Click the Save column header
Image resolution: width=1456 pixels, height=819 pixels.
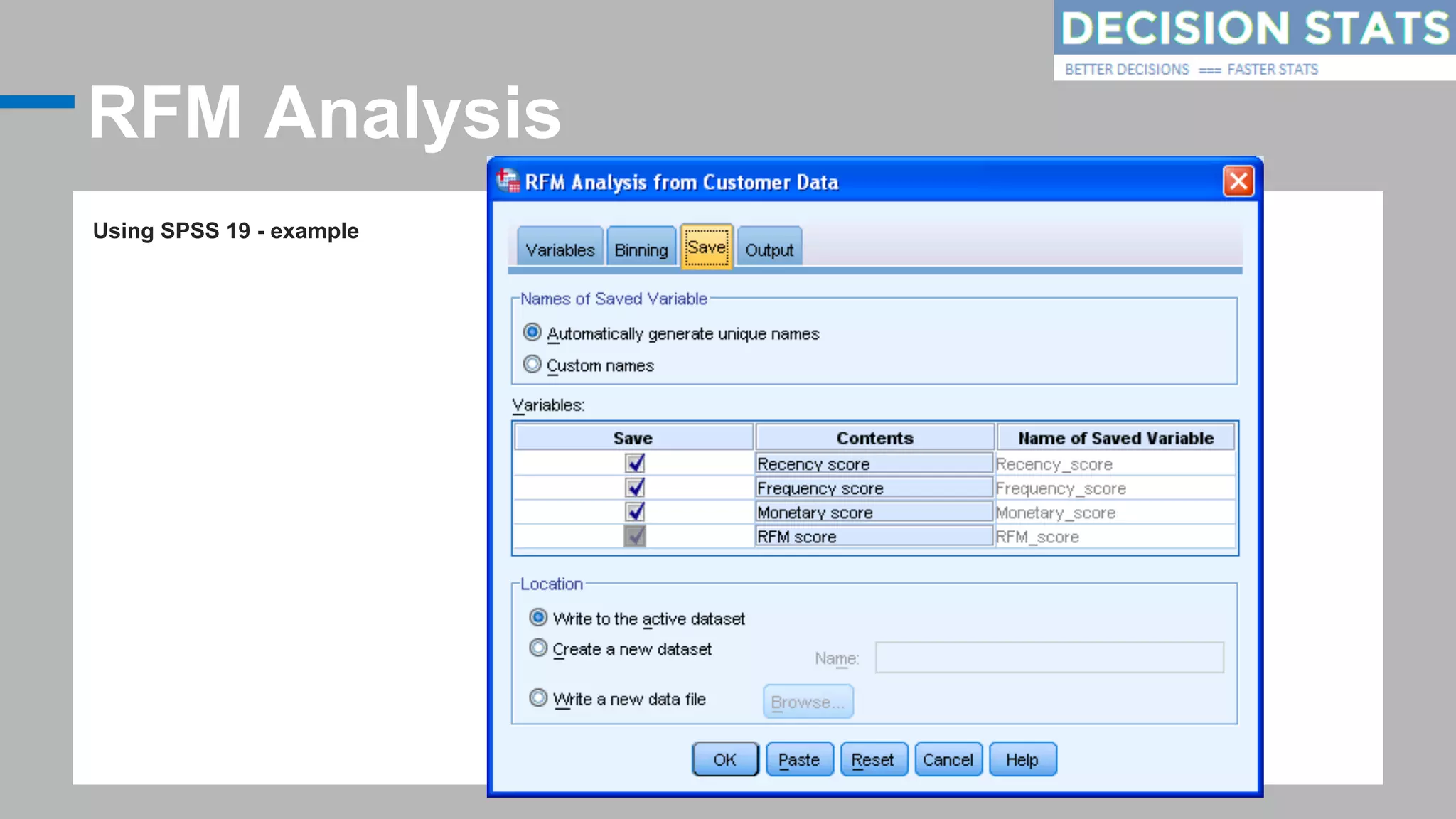633,437
